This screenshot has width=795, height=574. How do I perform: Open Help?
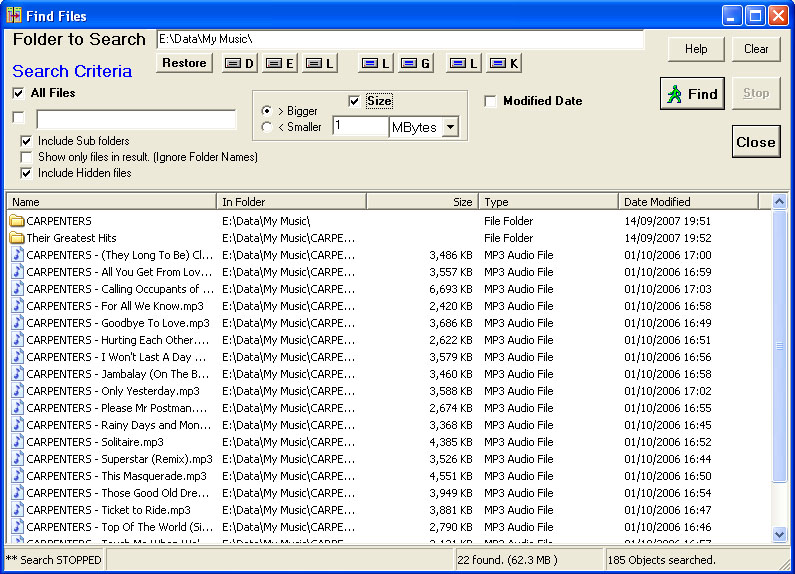tap(696, 49)
